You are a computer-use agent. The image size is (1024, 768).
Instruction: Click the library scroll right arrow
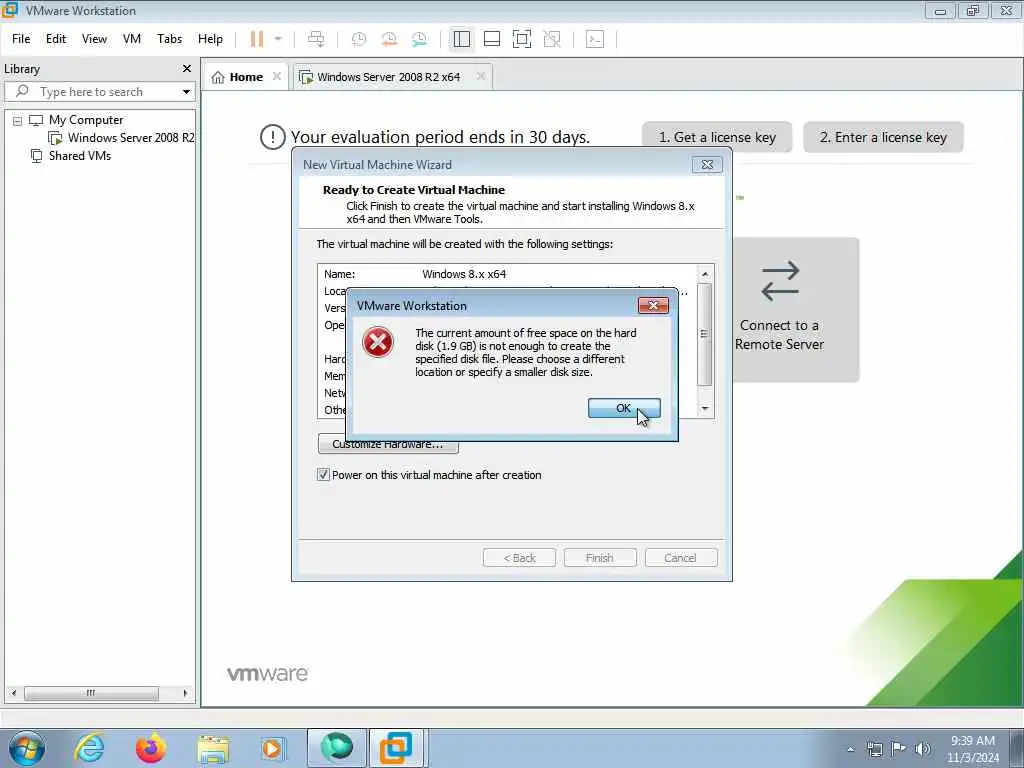(x=185, y=693)
